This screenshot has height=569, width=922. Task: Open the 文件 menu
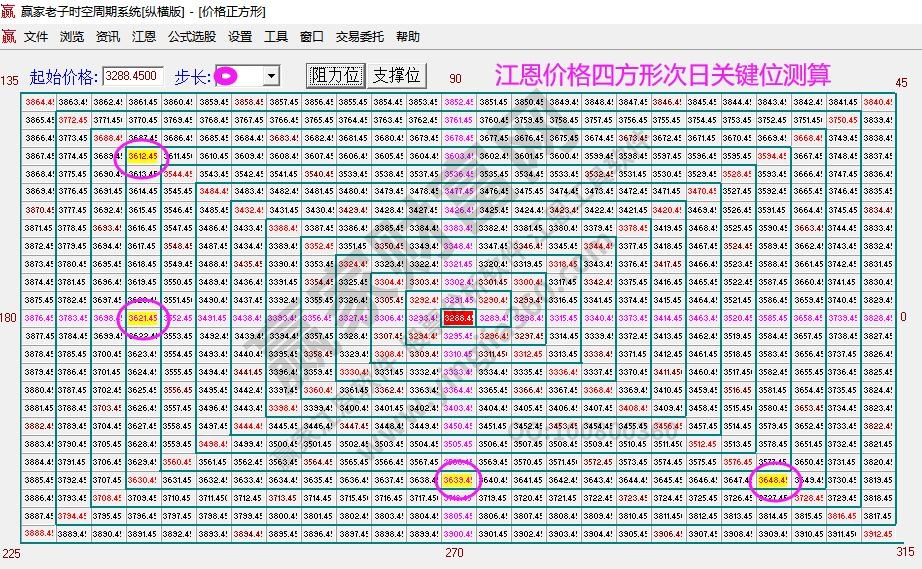tap(36, 37)
